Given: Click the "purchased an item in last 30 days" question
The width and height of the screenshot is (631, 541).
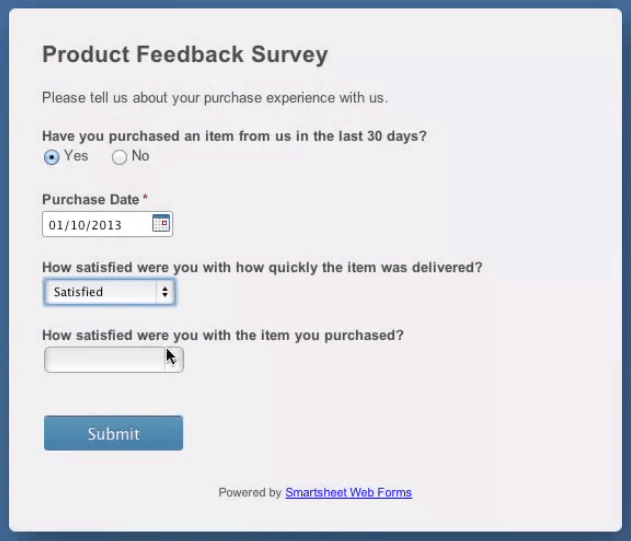Looking at the screenshot, I should click(x=234, y=136).
